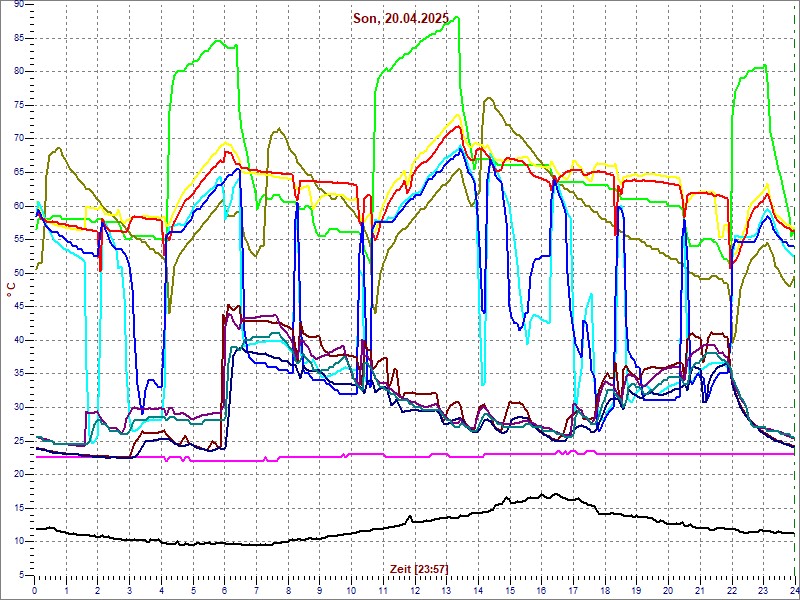The image size is (800, 600).
Task: Click green dashed vertical marker at right edge
Action: 794,300
